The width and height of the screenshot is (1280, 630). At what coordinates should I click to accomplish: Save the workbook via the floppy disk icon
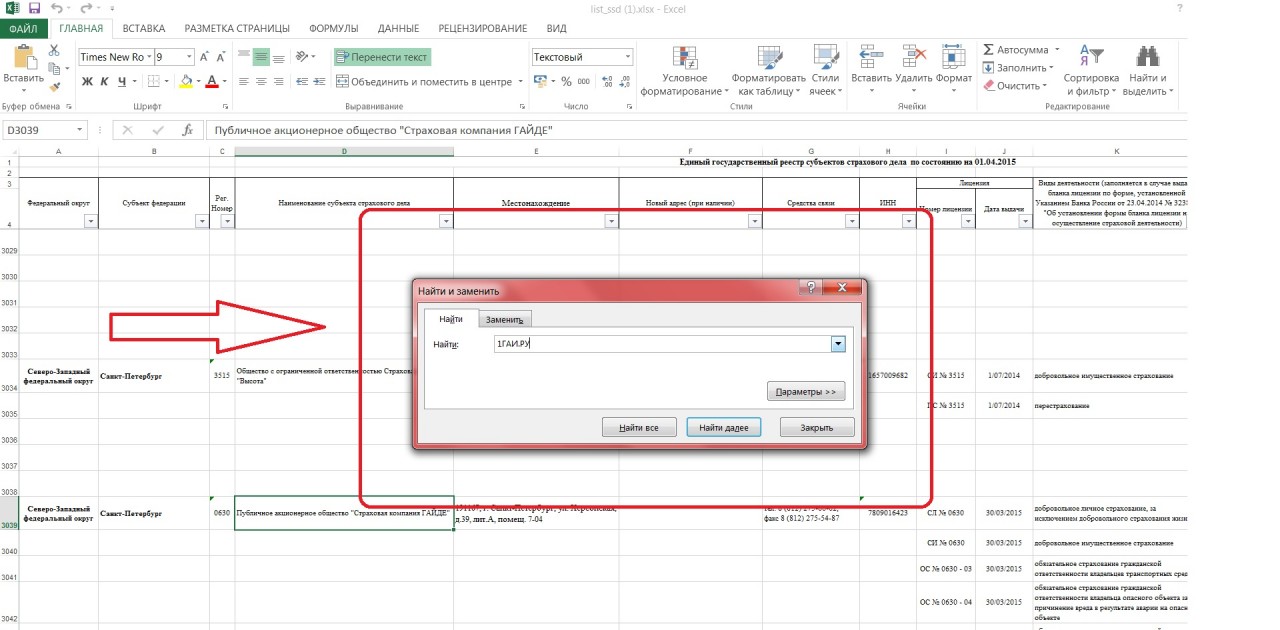click(x=34, y=8)
